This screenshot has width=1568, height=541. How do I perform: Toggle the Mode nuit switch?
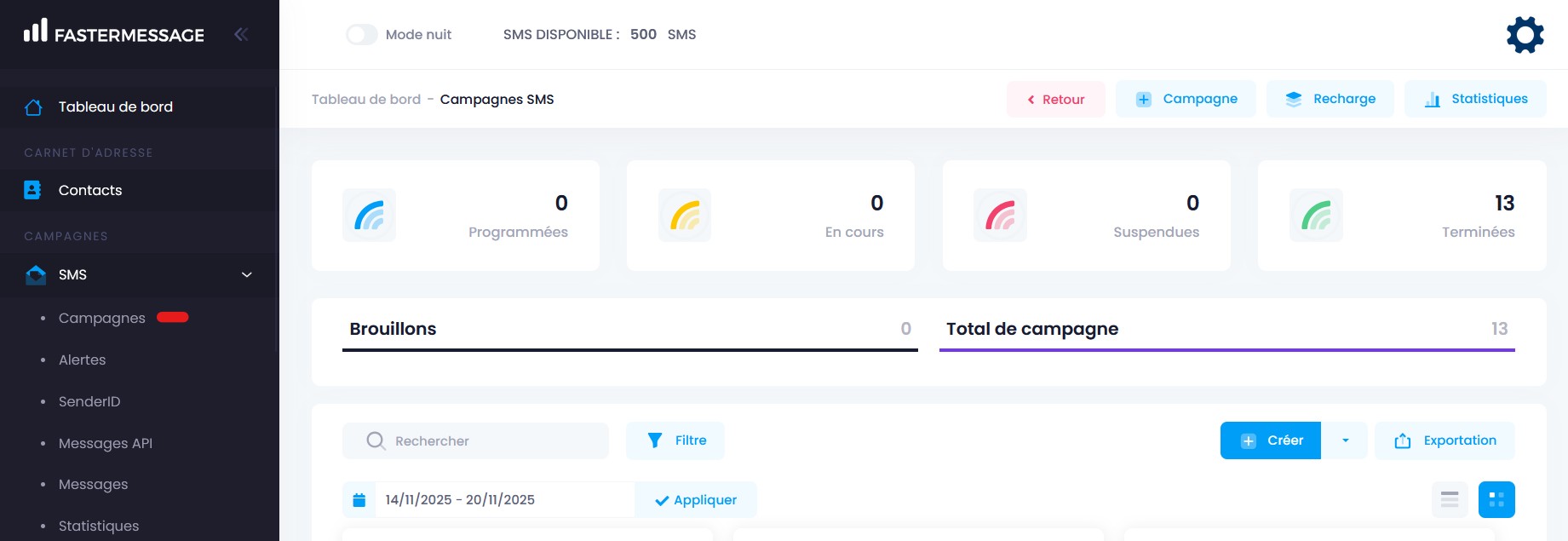[362, 35]
